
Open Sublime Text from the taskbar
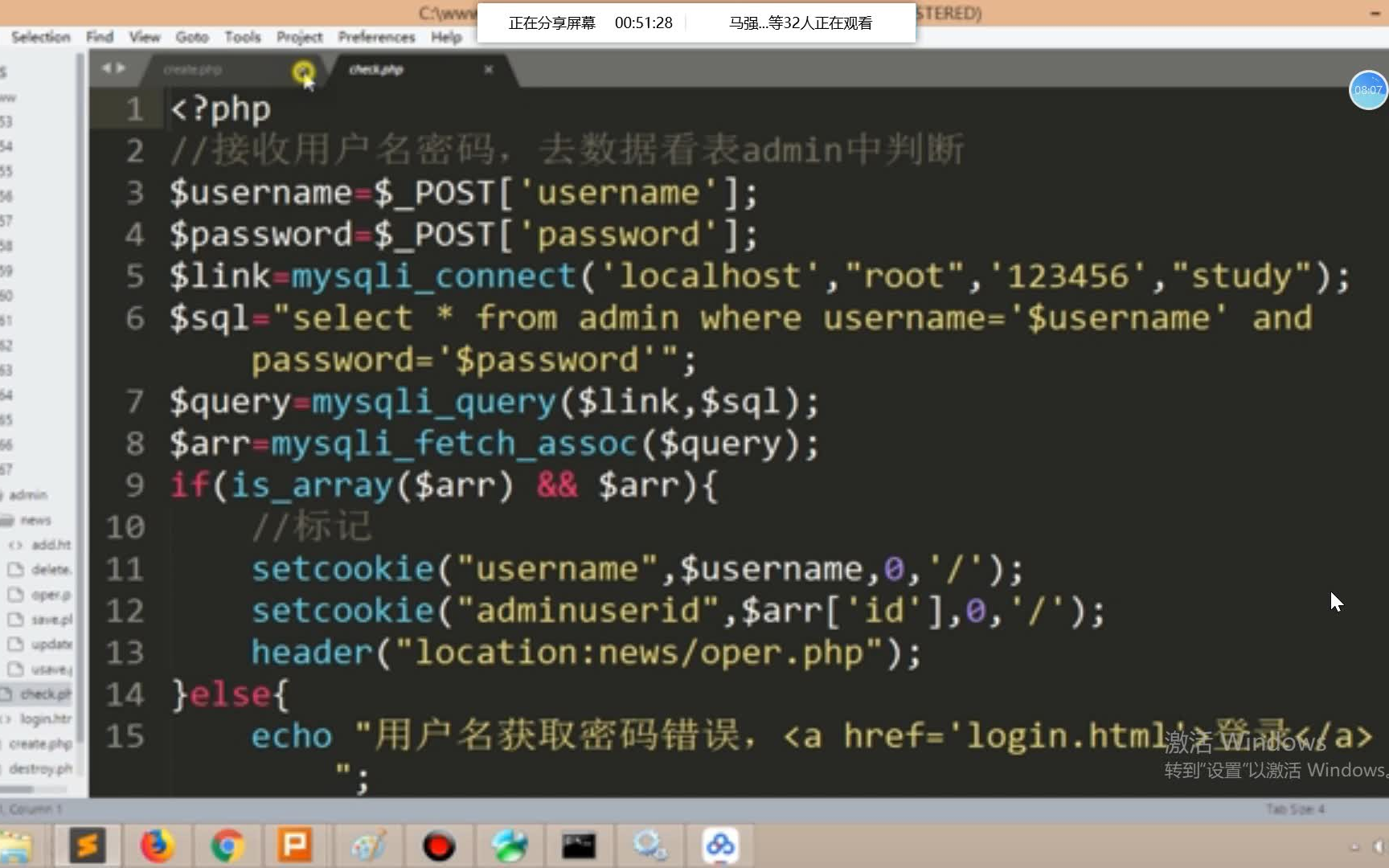[88, 845]
